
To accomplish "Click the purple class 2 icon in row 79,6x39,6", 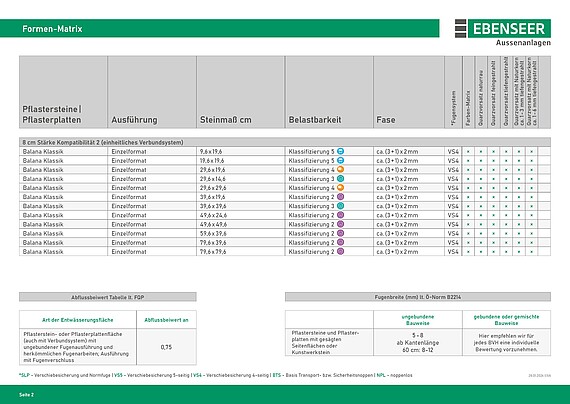I will (x=340, y=242).
